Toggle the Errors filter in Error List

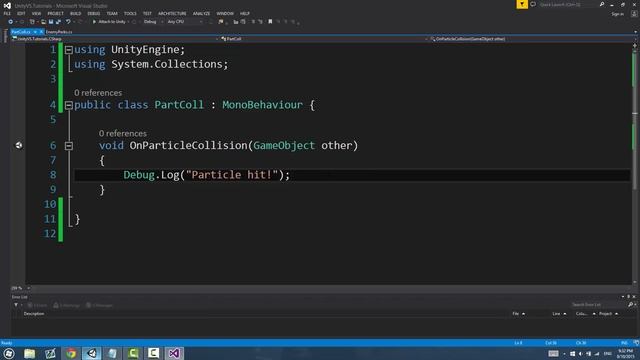pyautogui.click(x=37, y=305)
